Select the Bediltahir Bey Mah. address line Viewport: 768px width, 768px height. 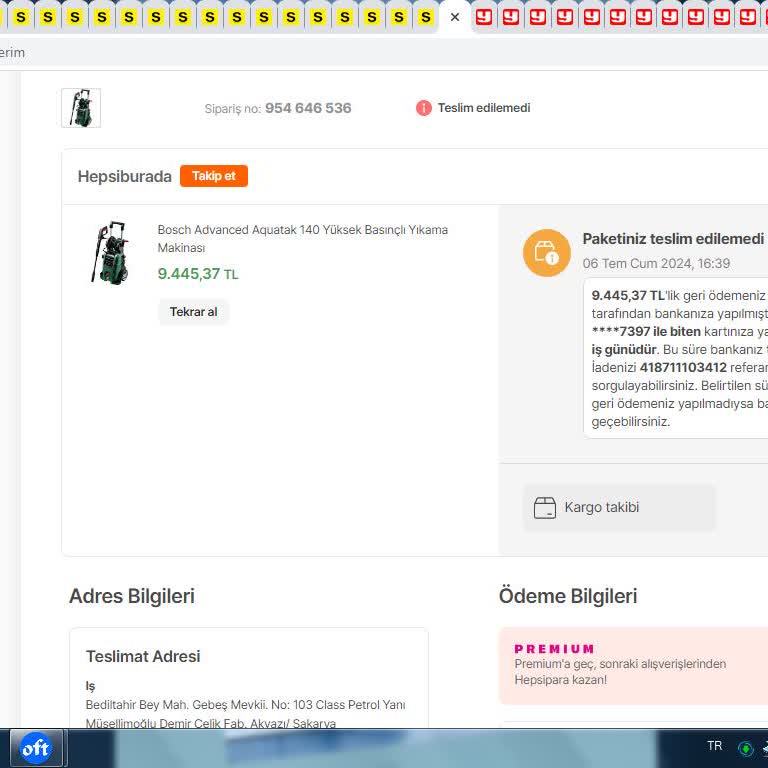point(245,705)
